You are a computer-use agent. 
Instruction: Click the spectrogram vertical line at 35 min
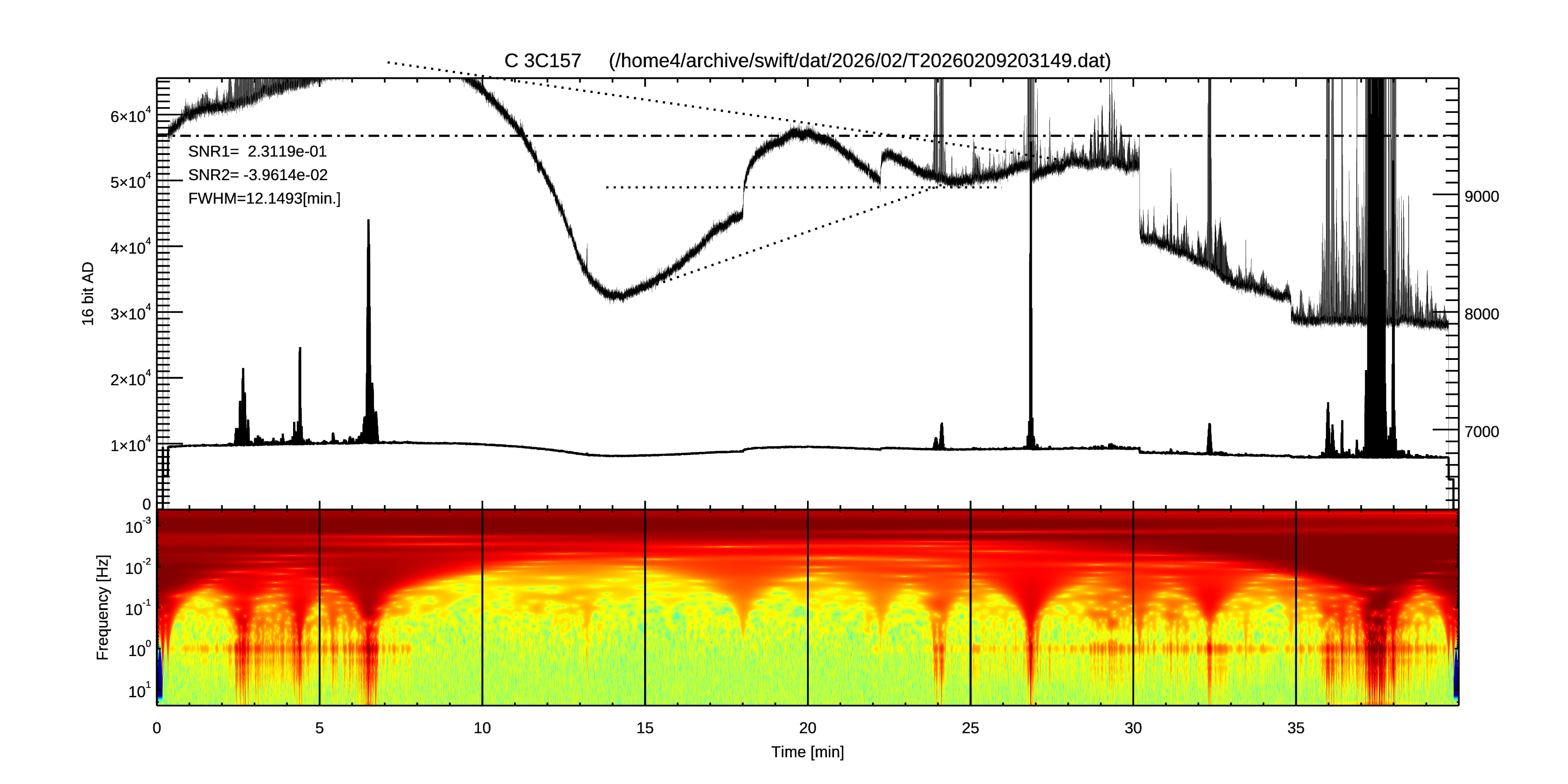[x=1296, y=609]
